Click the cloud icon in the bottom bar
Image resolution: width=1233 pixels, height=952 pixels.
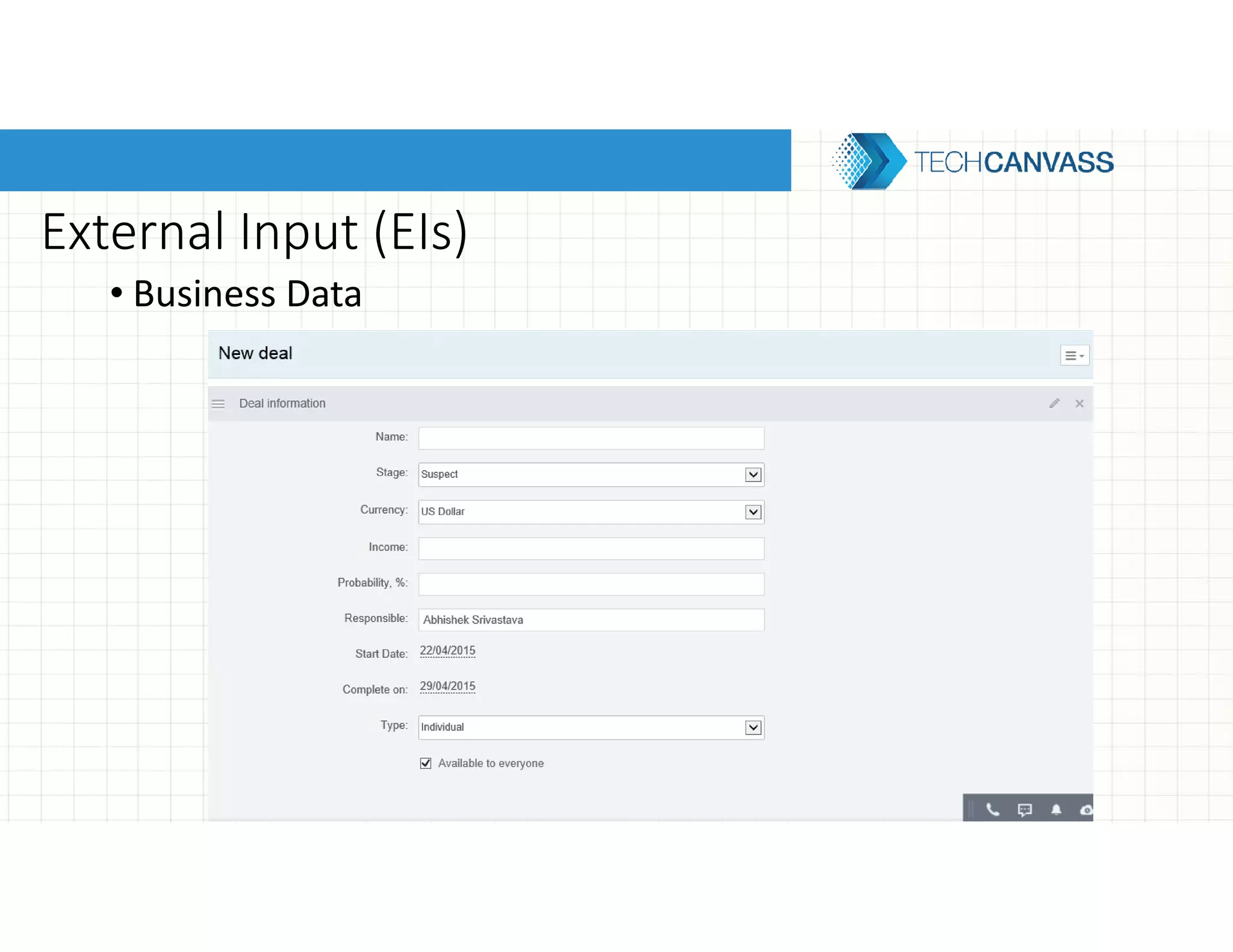[1085, 810]
